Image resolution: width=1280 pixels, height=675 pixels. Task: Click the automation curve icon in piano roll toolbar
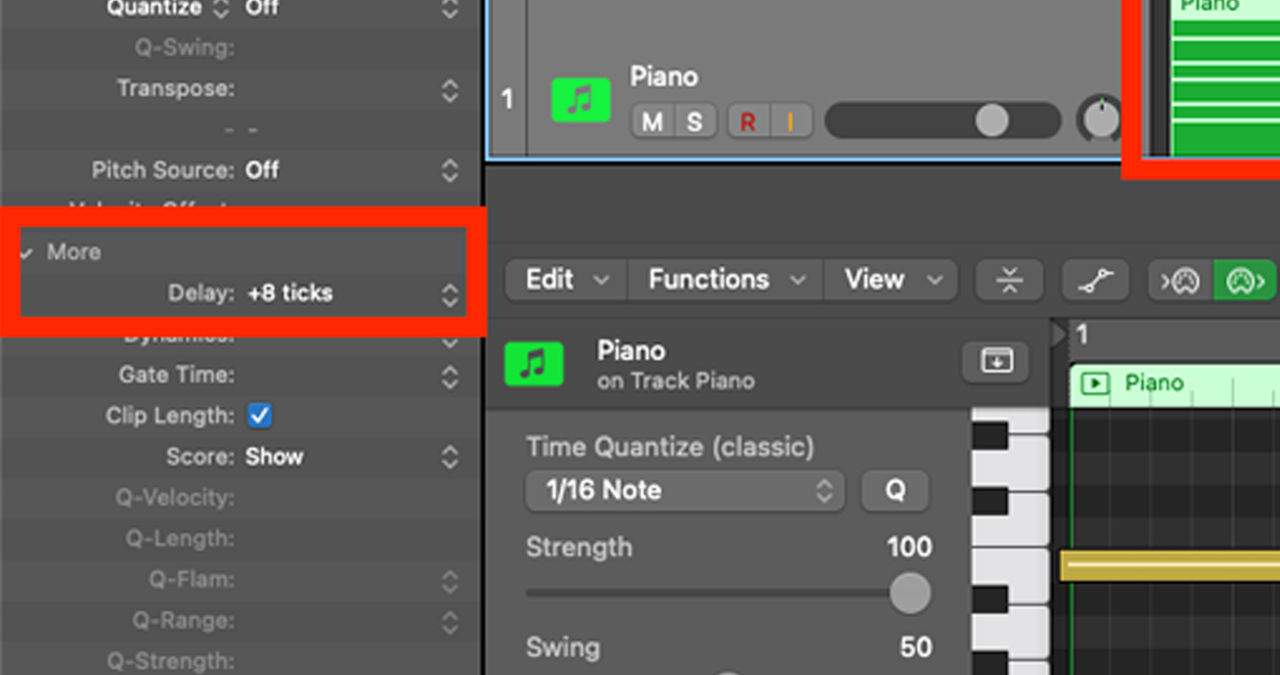coord(1095,281)
